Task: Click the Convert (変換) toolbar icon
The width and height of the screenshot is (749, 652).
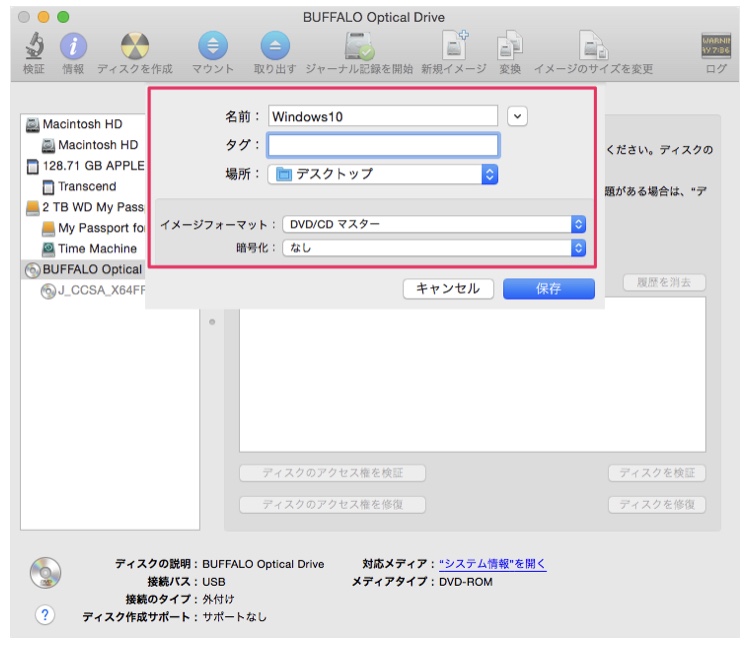Action: pyautogui.click(x=510, y=46)
